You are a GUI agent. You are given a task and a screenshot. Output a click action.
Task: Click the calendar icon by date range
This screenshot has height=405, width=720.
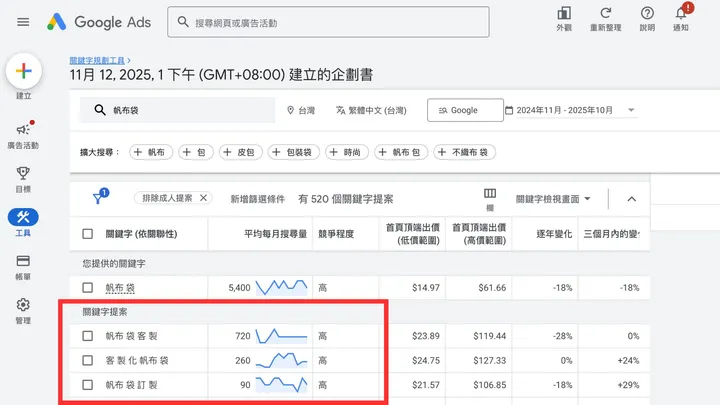[509, 110]
